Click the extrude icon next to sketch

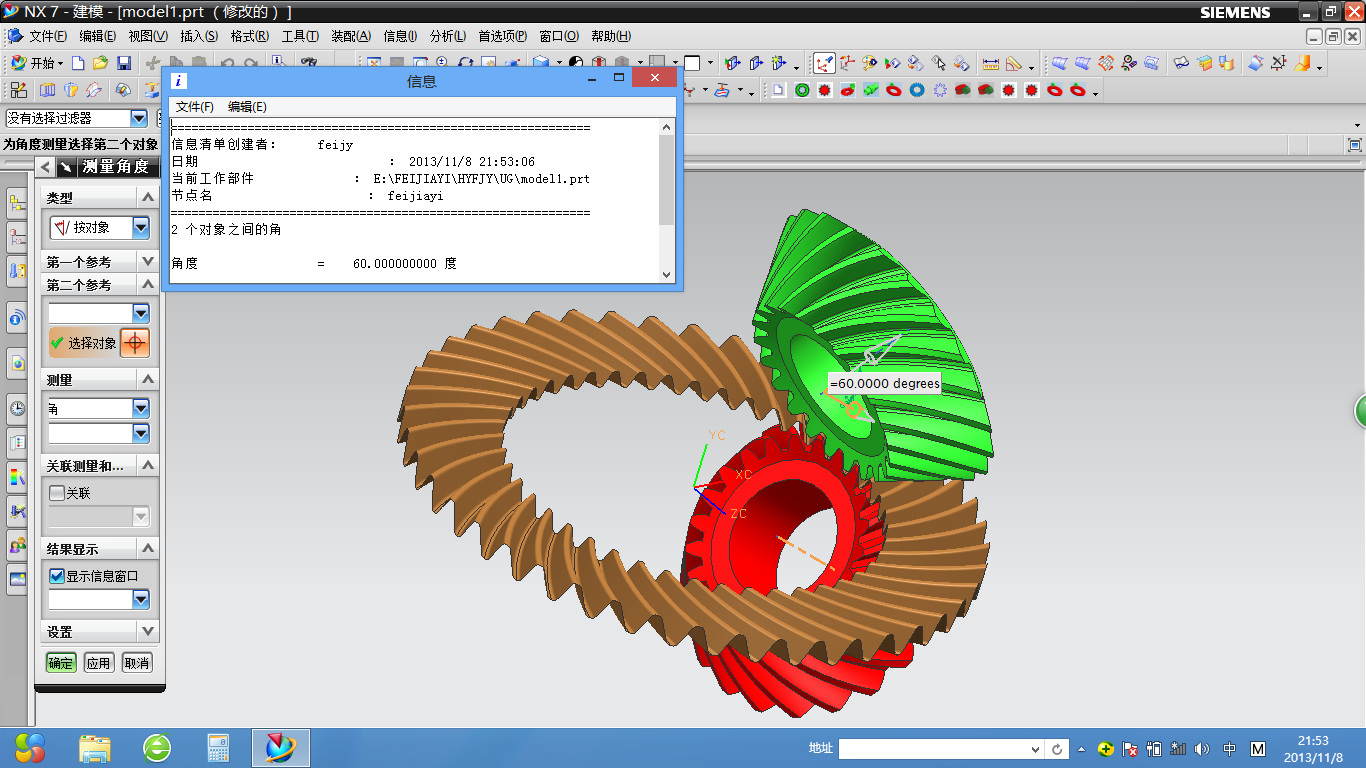47,90
